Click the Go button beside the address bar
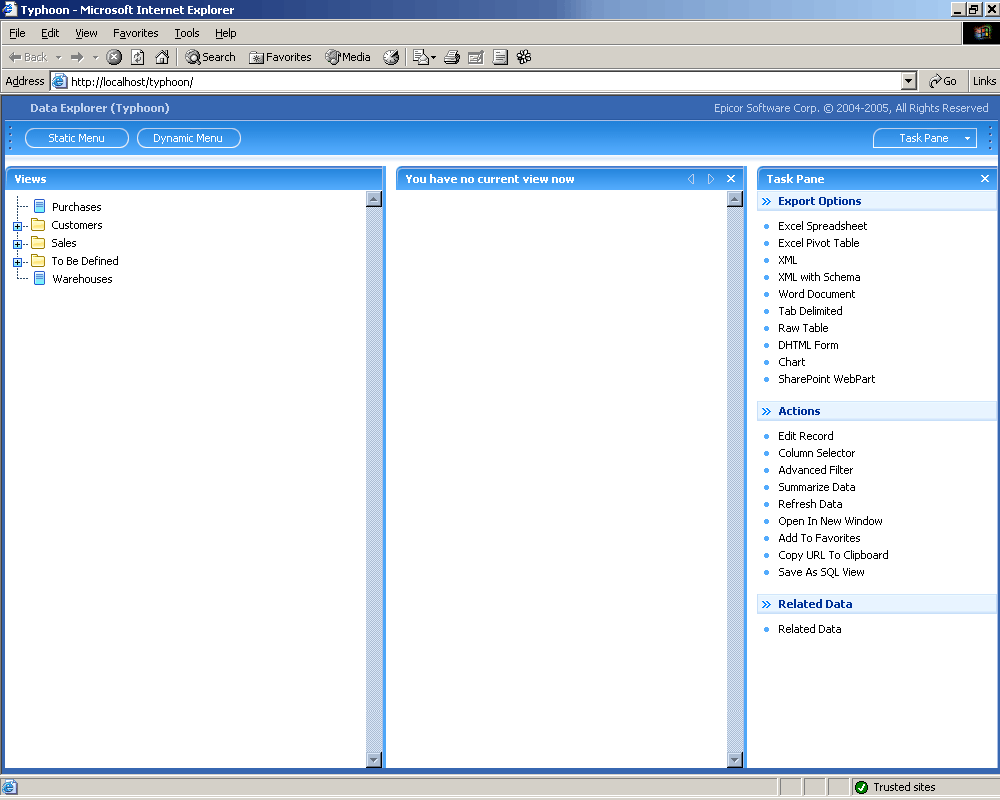Screen dimensions: 1000x800 943,81
